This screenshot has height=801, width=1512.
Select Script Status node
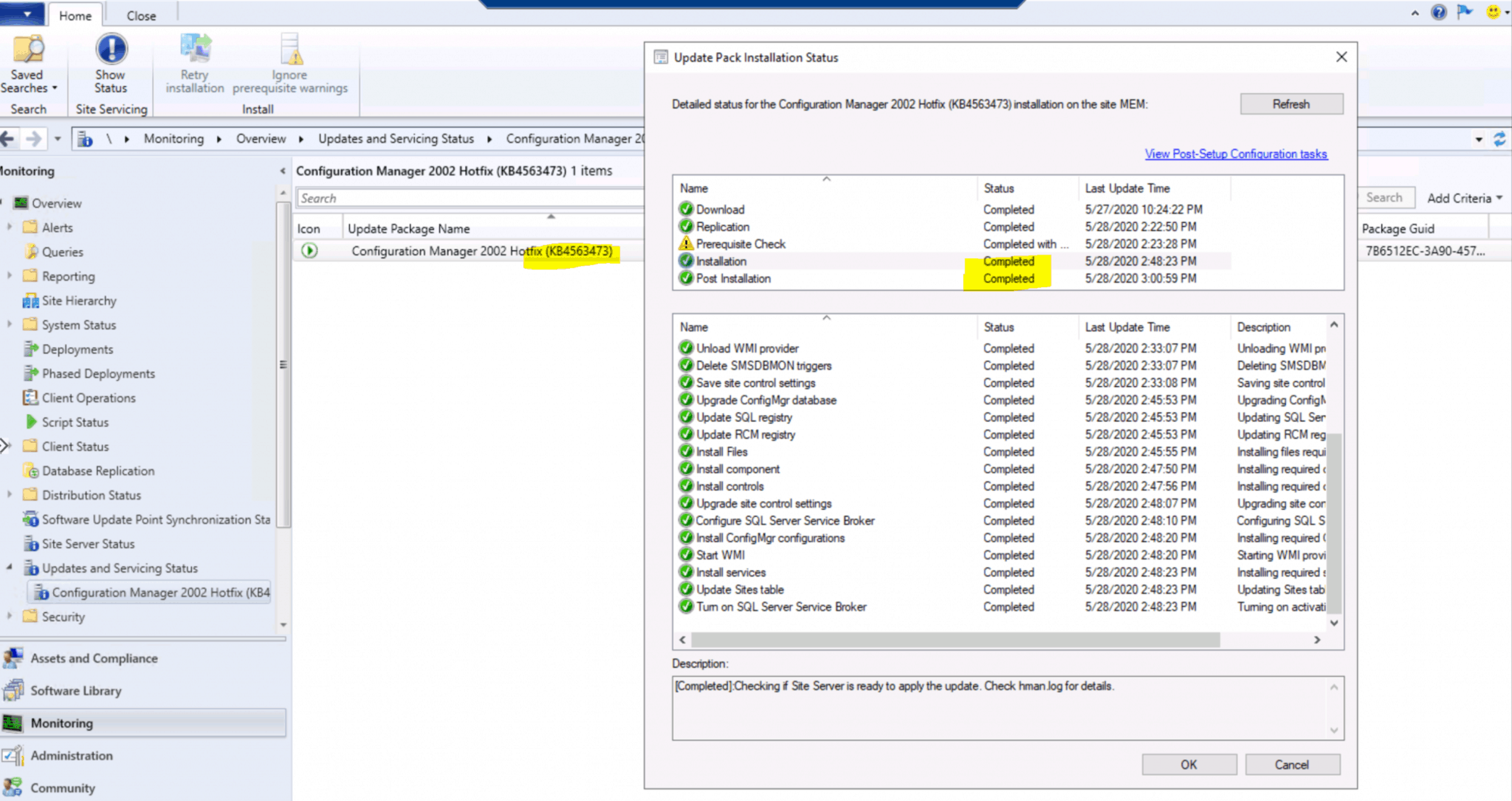tap(75, 422)
